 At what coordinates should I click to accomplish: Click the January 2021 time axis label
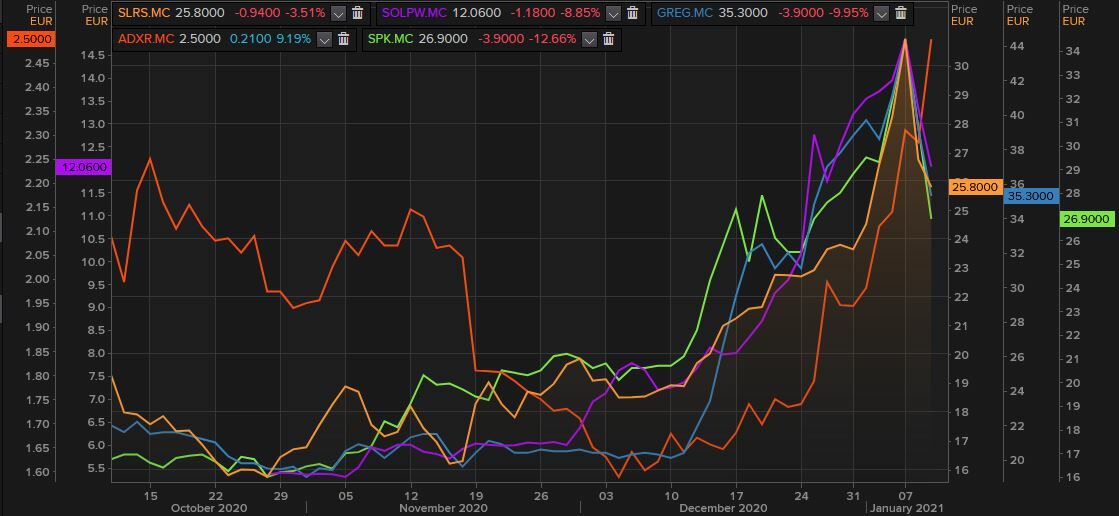point(907,508)
